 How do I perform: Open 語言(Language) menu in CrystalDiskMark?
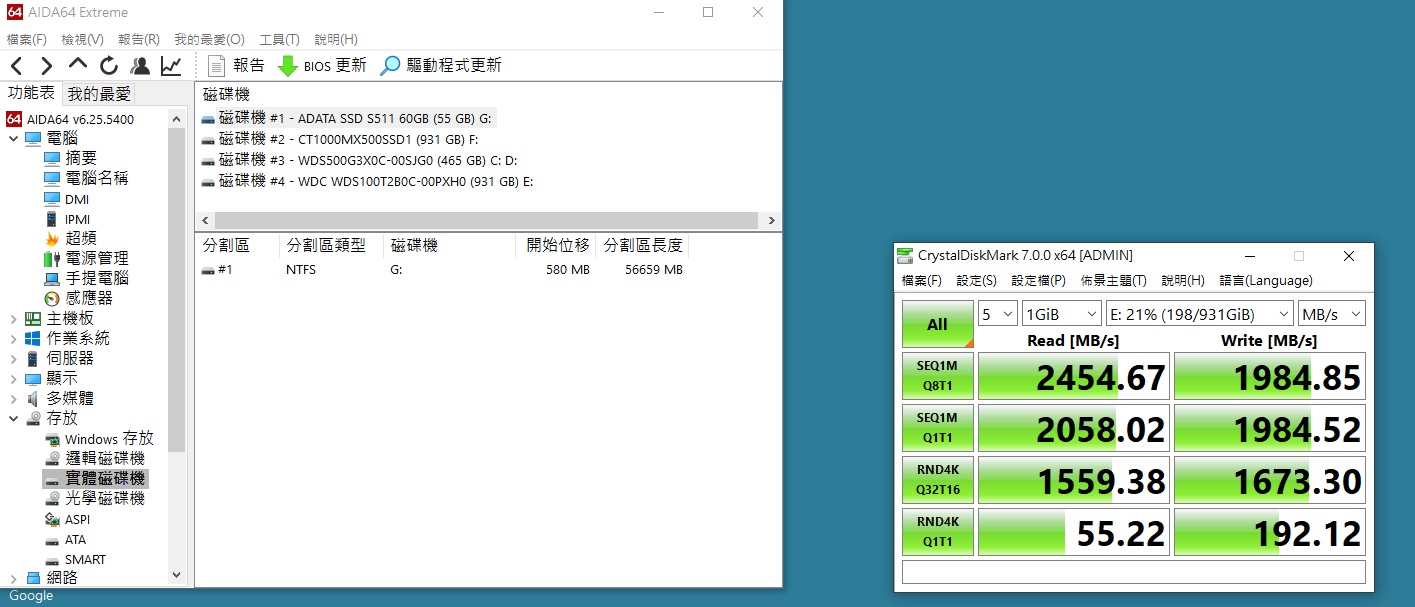[1266, 281]
